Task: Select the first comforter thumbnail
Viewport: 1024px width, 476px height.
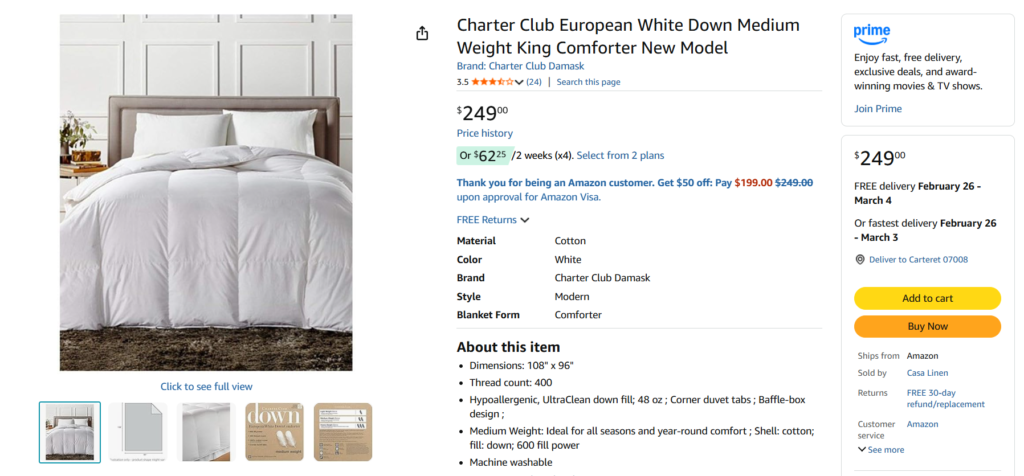Action: coord(69,432)
